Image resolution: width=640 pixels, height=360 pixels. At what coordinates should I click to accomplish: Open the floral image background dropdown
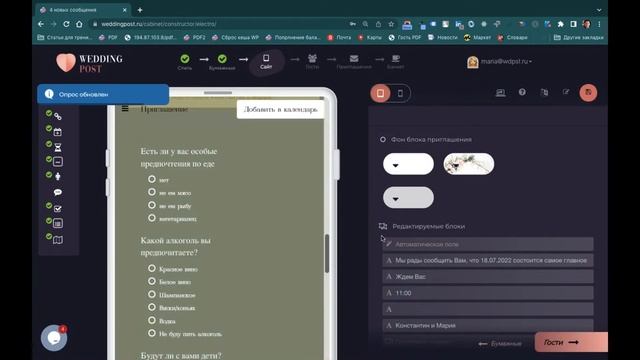tap(469, 164)
